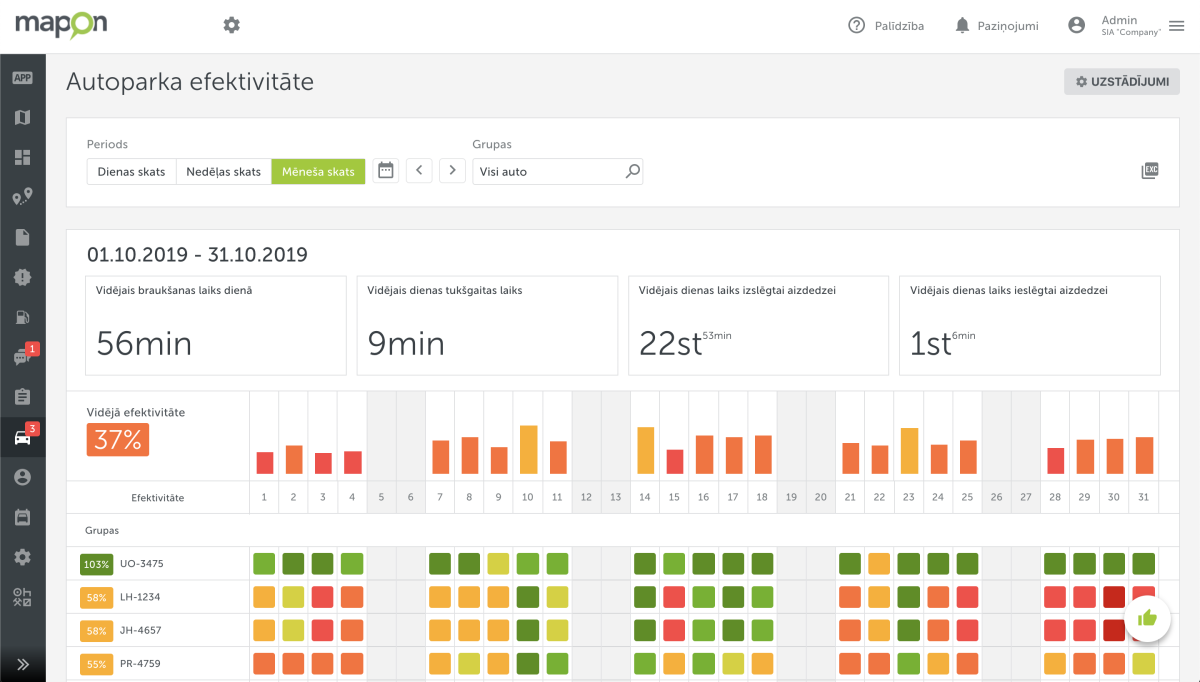1200x682 pixels.
Task: Open messages chat icon with badge
Action: (x=22, y=357)
